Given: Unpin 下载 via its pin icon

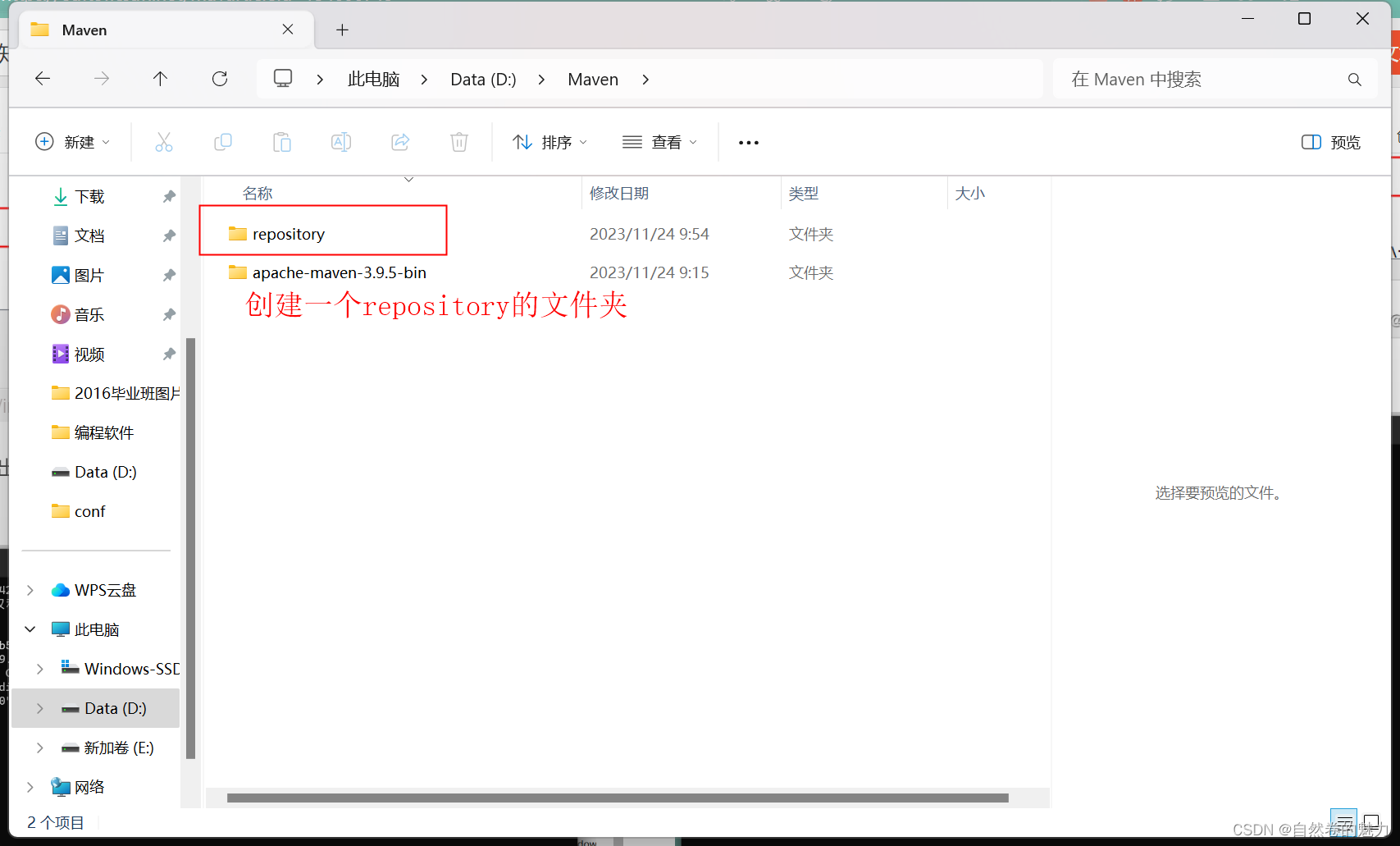Looking at the screenshot, I should 169,196.
